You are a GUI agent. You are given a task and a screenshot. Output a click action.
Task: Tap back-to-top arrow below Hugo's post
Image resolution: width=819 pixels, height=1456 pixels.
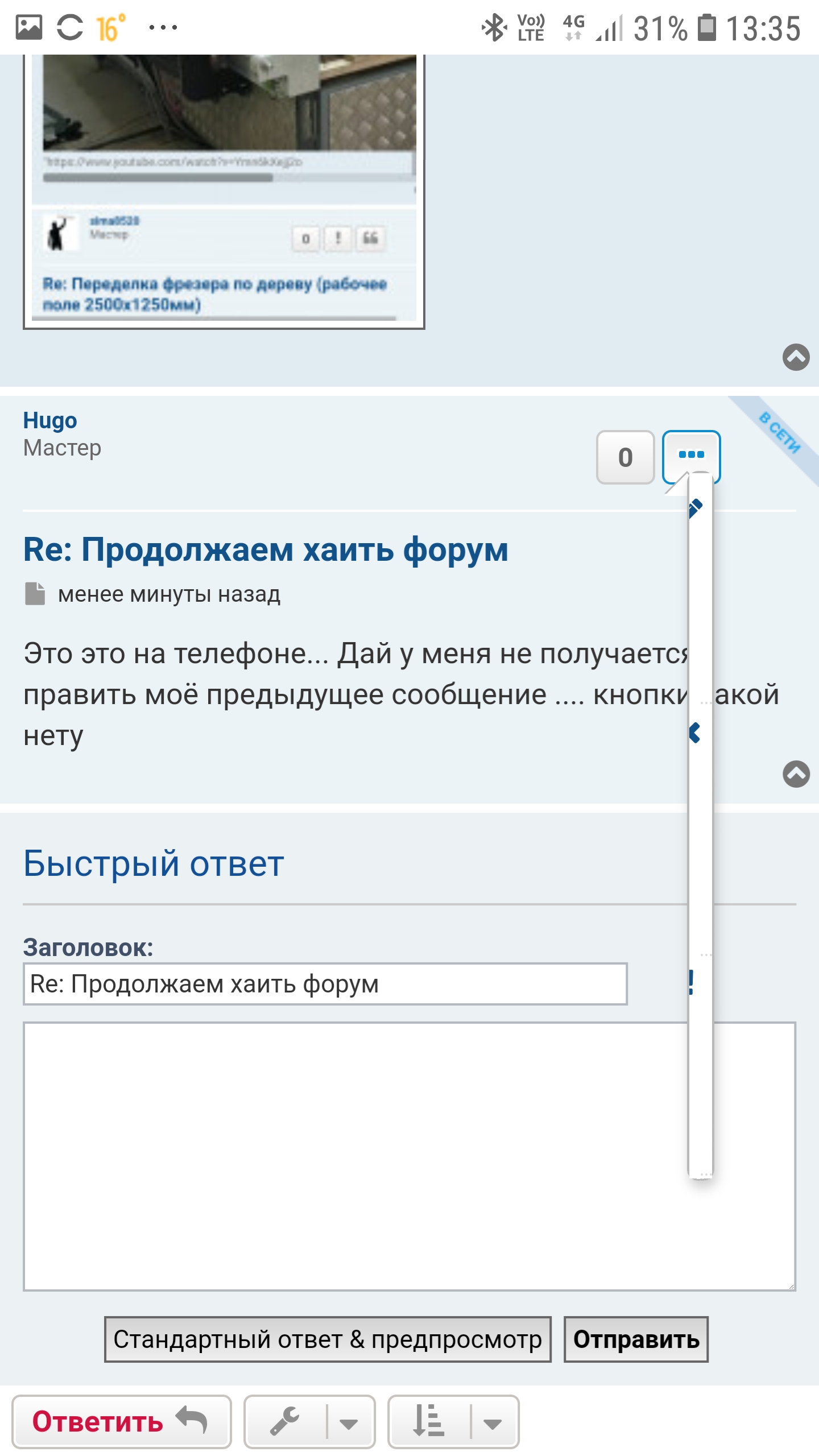796,774
